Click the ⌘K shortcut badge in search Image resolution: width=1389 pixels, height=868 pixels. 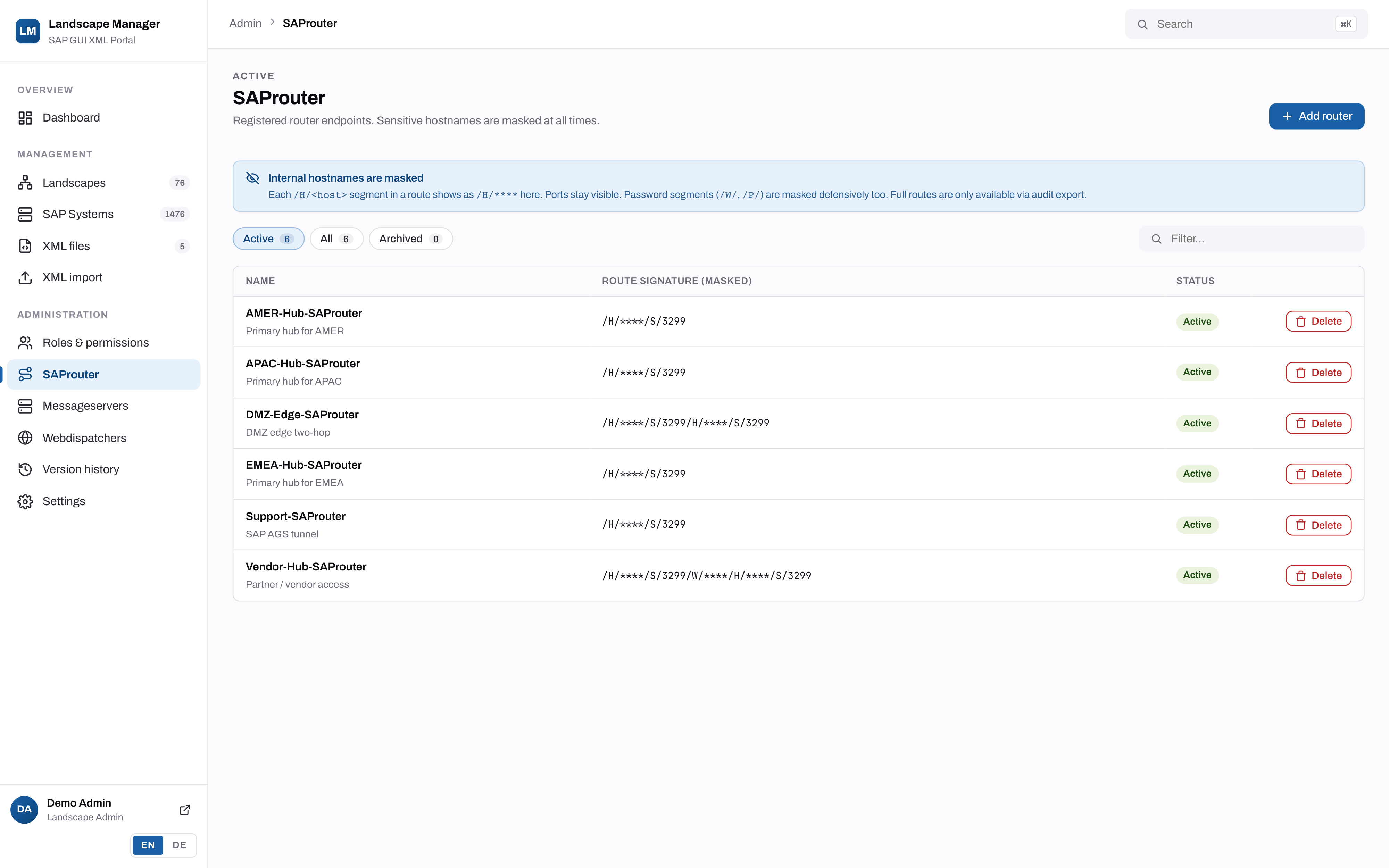pyautogui.click(x=1345, y=24)
